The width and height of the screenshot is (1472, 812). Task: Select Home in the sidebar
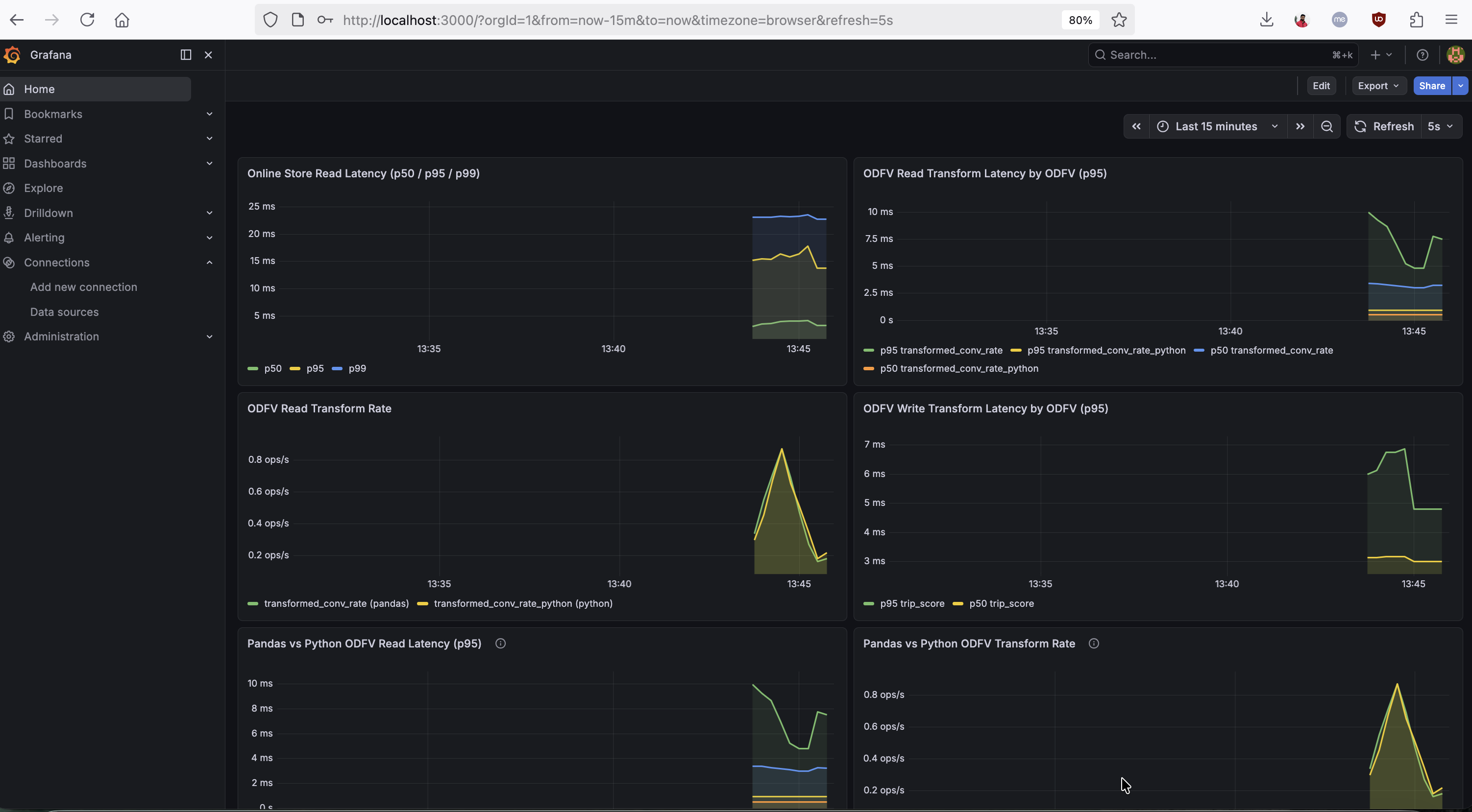(x=38, y=89)
